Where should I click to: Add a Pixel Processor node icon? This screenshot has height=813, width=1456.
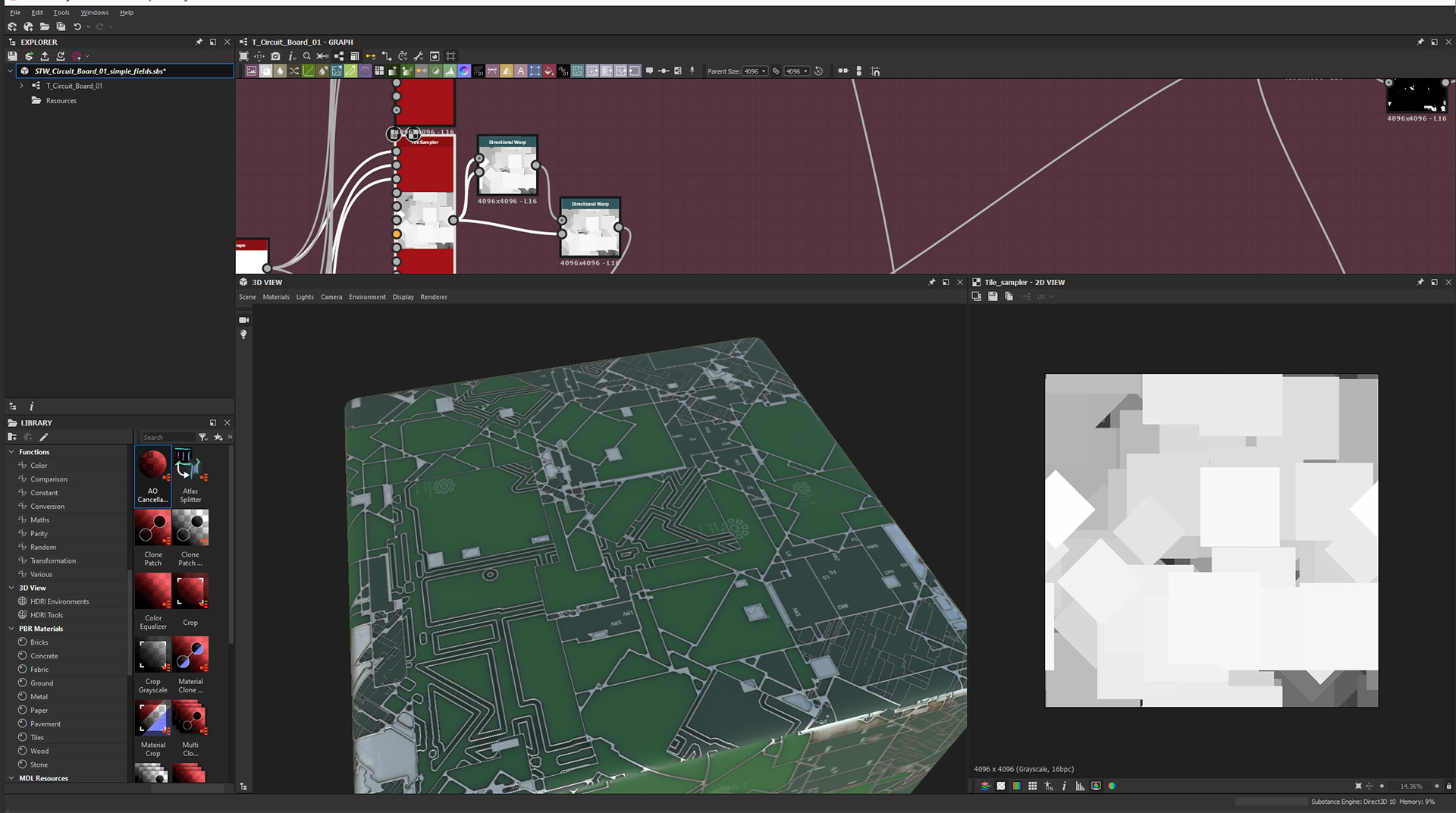pyautogui.click(x=479, y=71)
